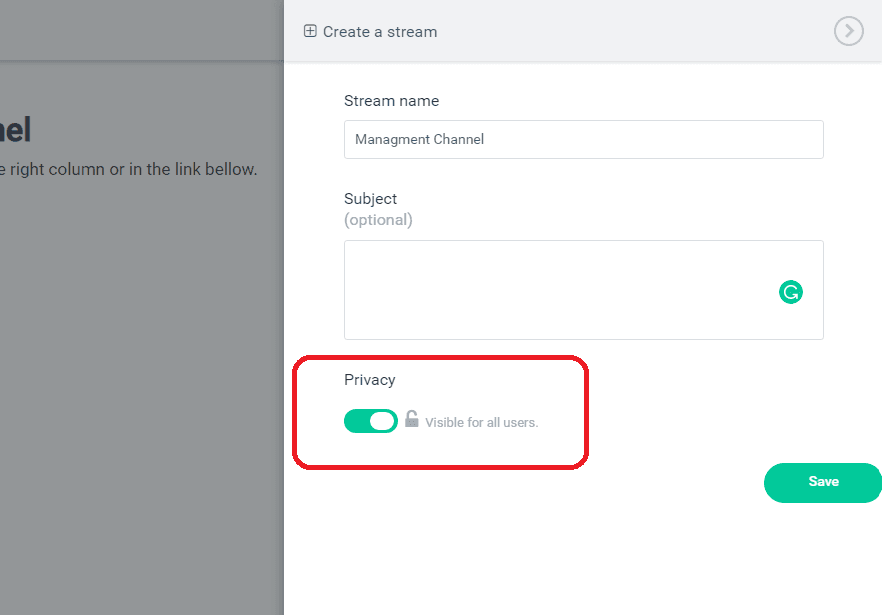Click the open padlock icon under Privacy
Screen dimensions: 882x615
[411, 419]
